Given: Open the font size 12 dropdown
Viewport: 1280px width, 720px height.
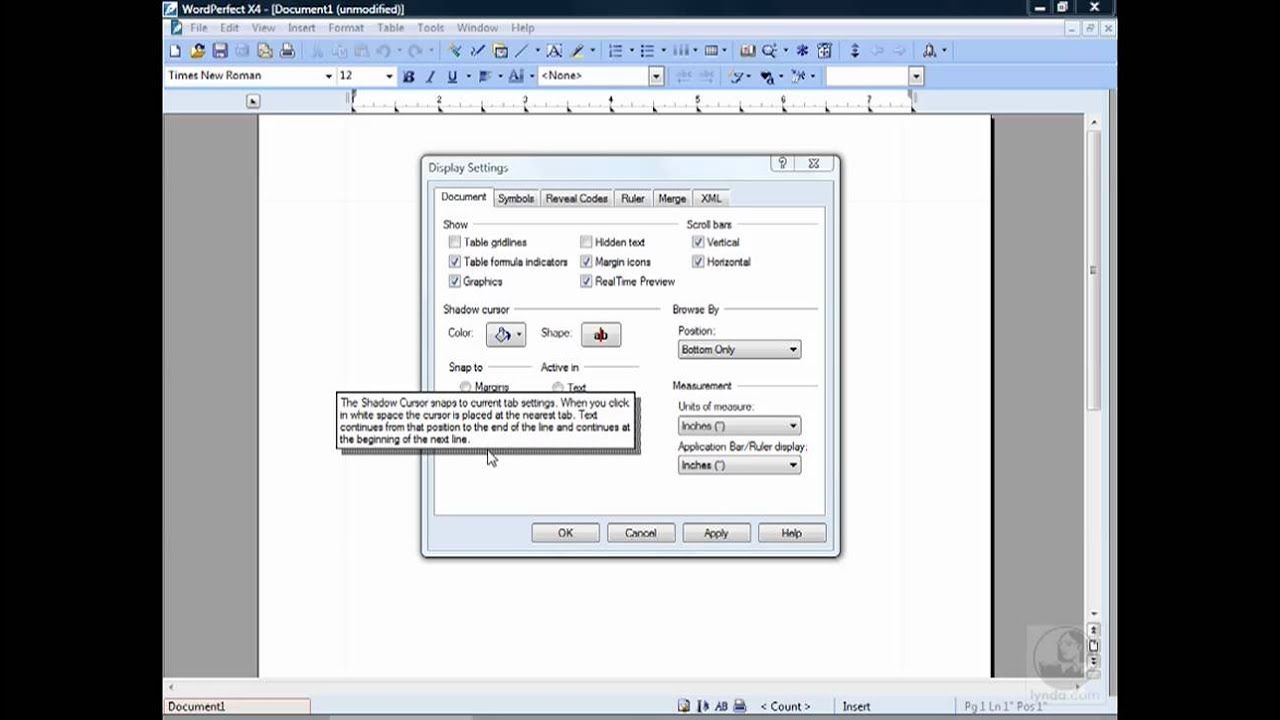Looking at the screenshot, I should click(389, 76).
